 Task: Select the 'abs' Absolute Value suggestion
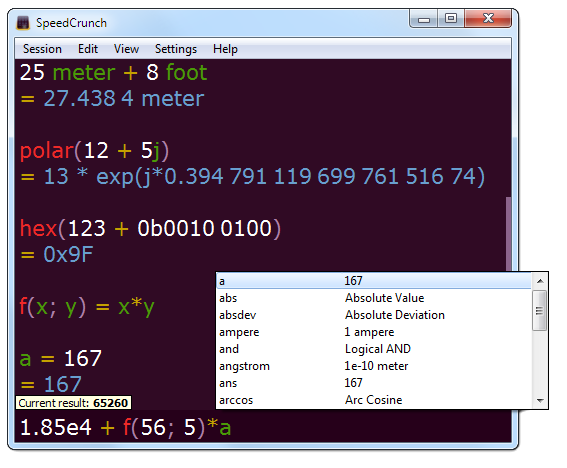(x=374, y=298)
